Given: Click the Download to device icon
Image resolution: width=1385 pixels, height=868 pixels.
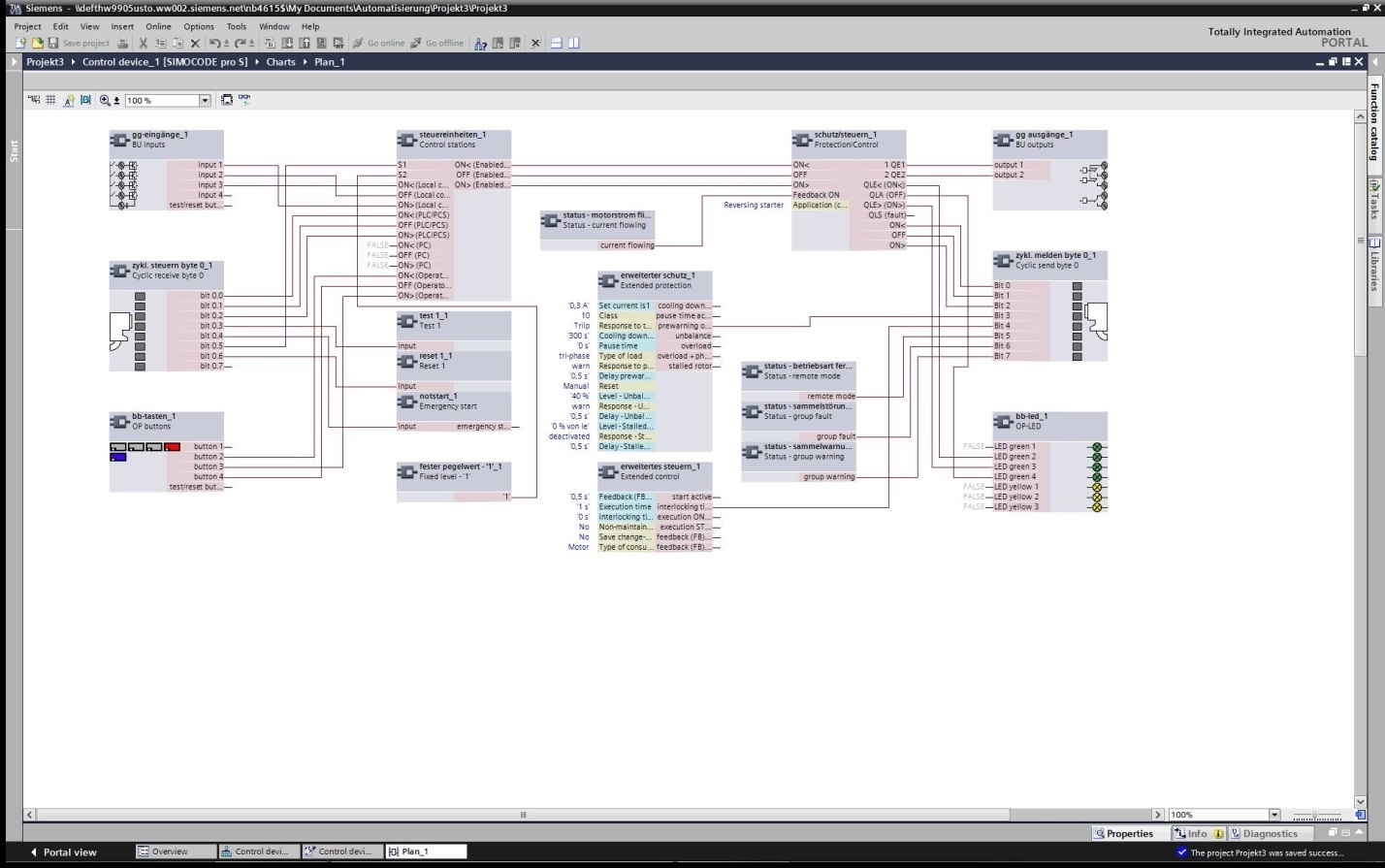Looking at the screenshot, I should point(288,44).
